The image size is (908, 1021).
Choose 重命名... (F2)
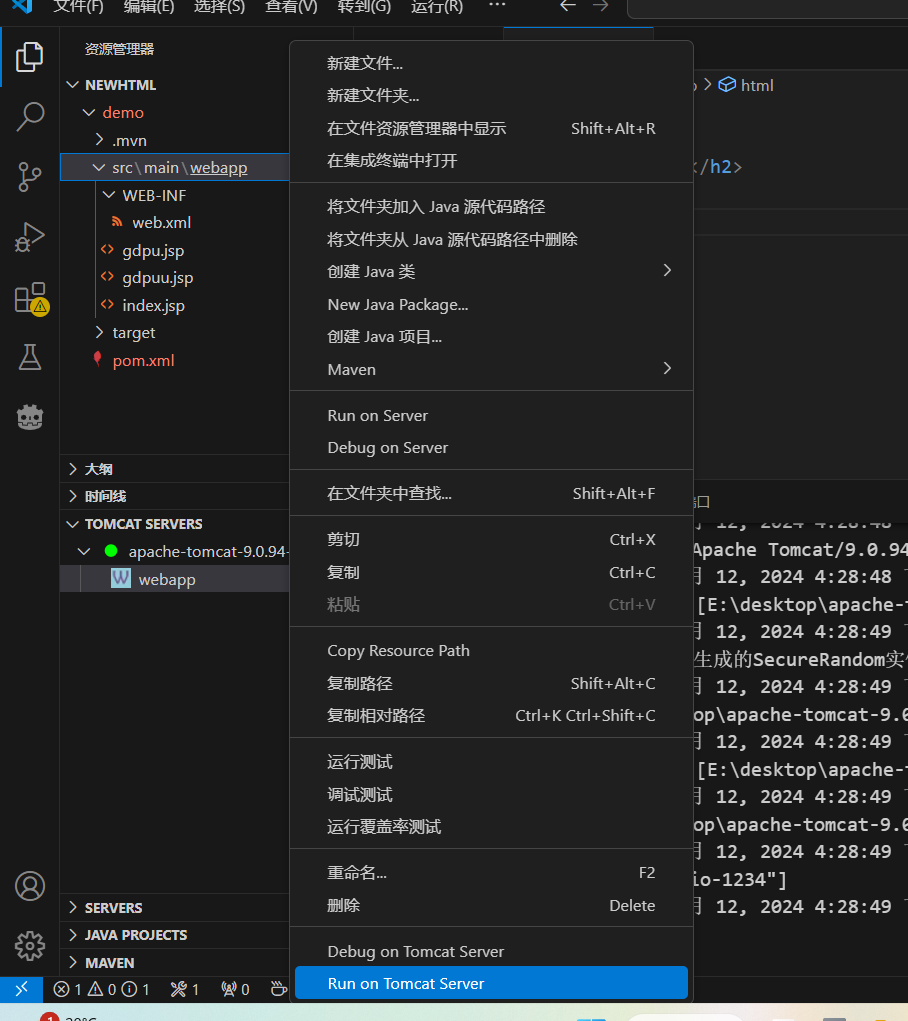click(491, 873)
